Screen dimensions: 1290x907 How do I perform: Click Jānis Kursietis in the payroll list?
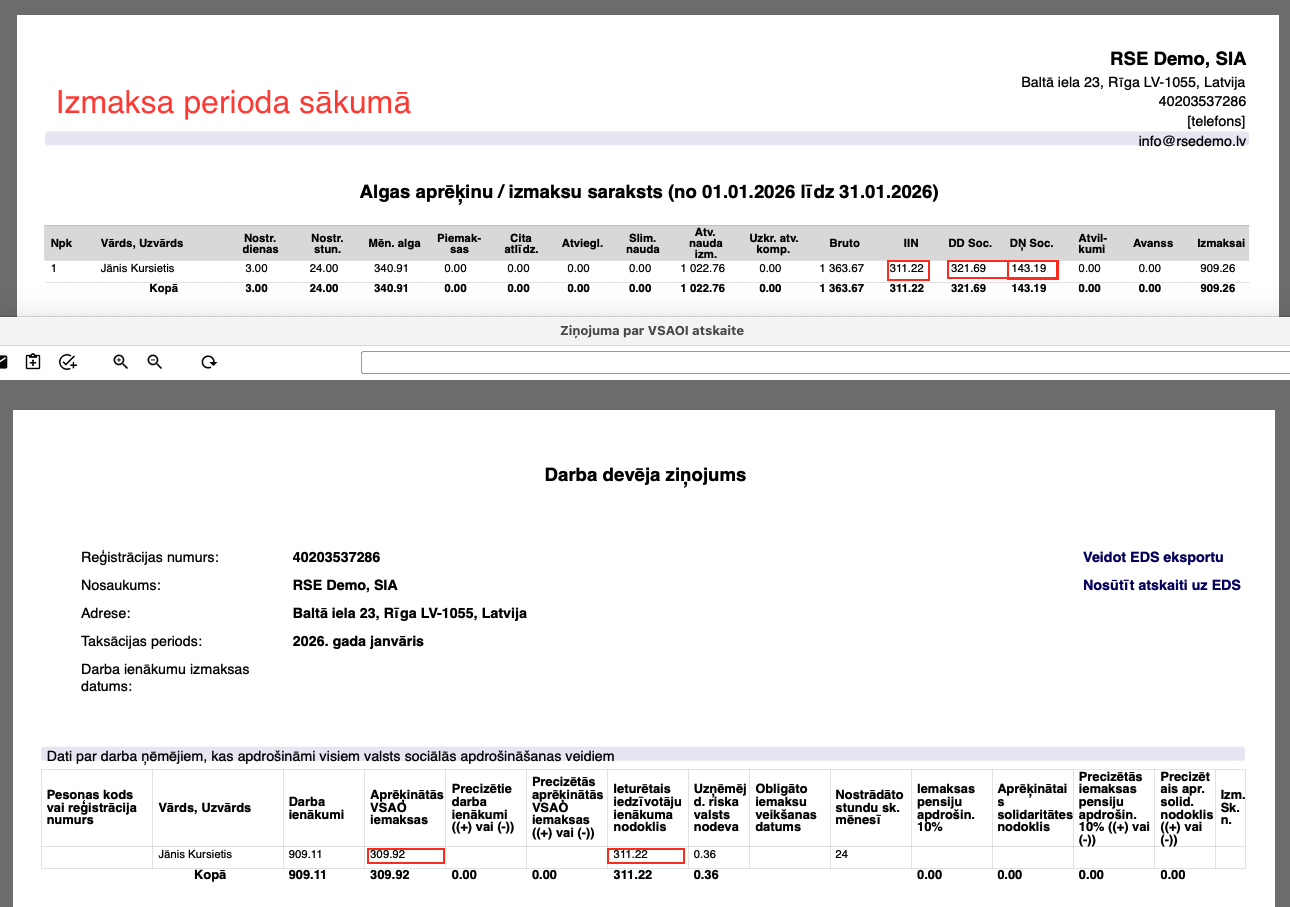(x=137, y=269)
